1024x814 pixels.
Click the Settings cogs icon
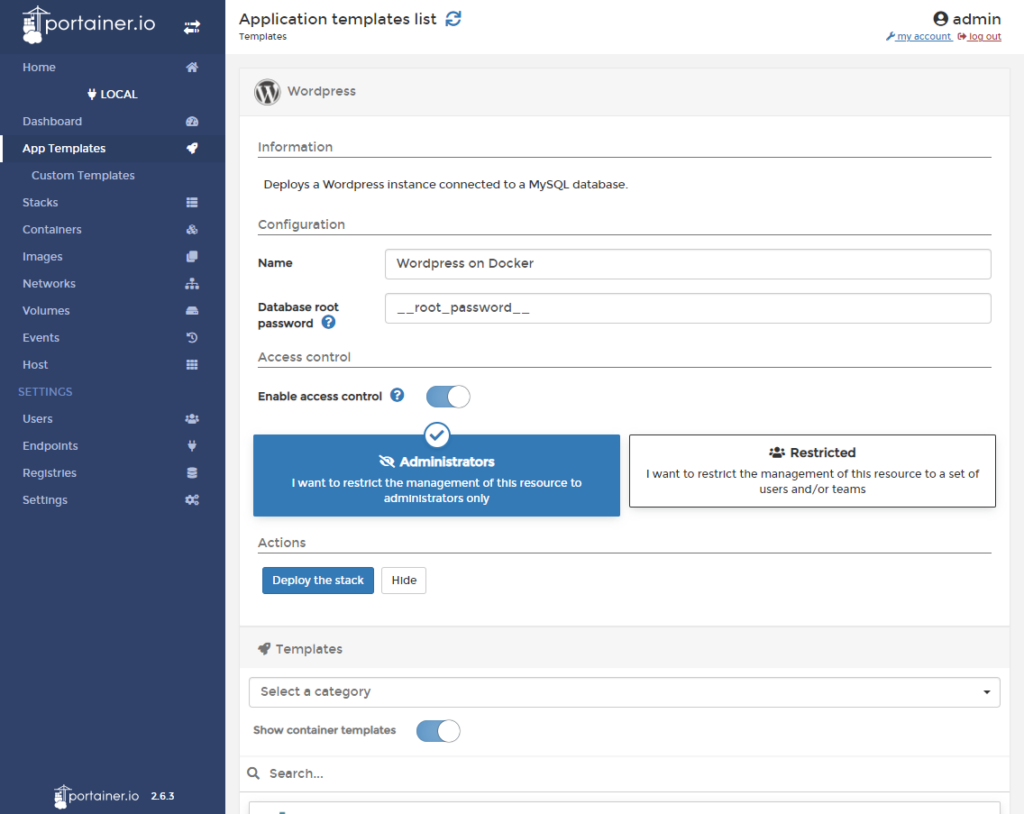click(x=192, y=500)
